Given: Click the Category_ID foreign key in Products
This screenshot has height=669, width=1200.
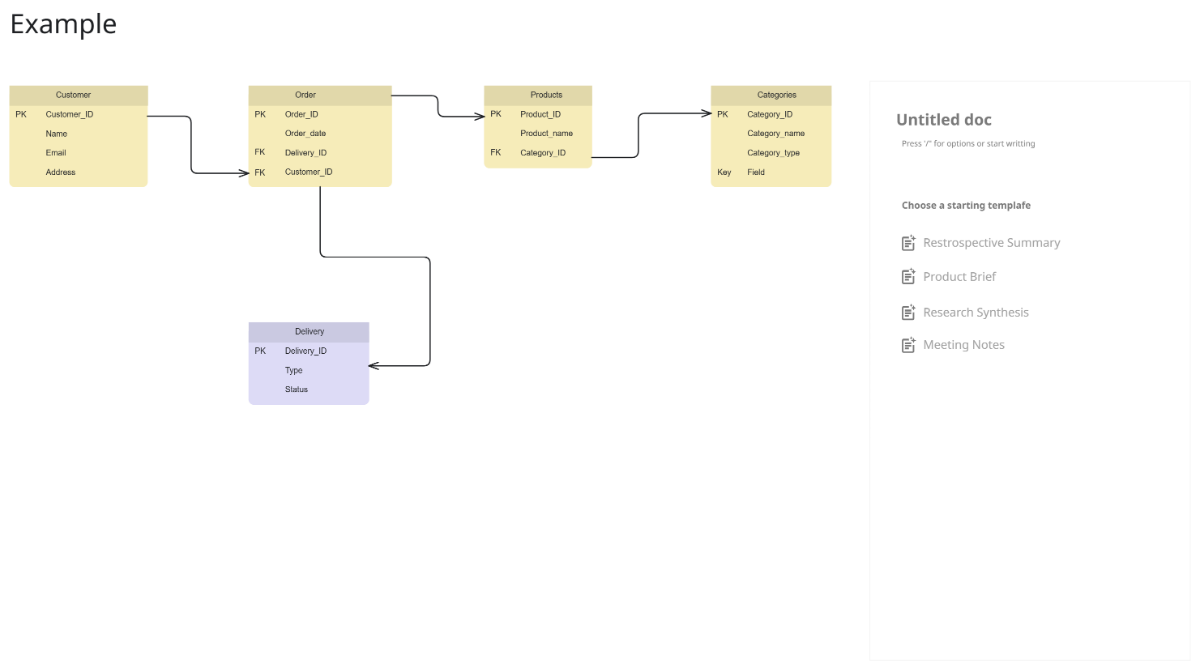Looking at the screenshot, I should (544, 152).
